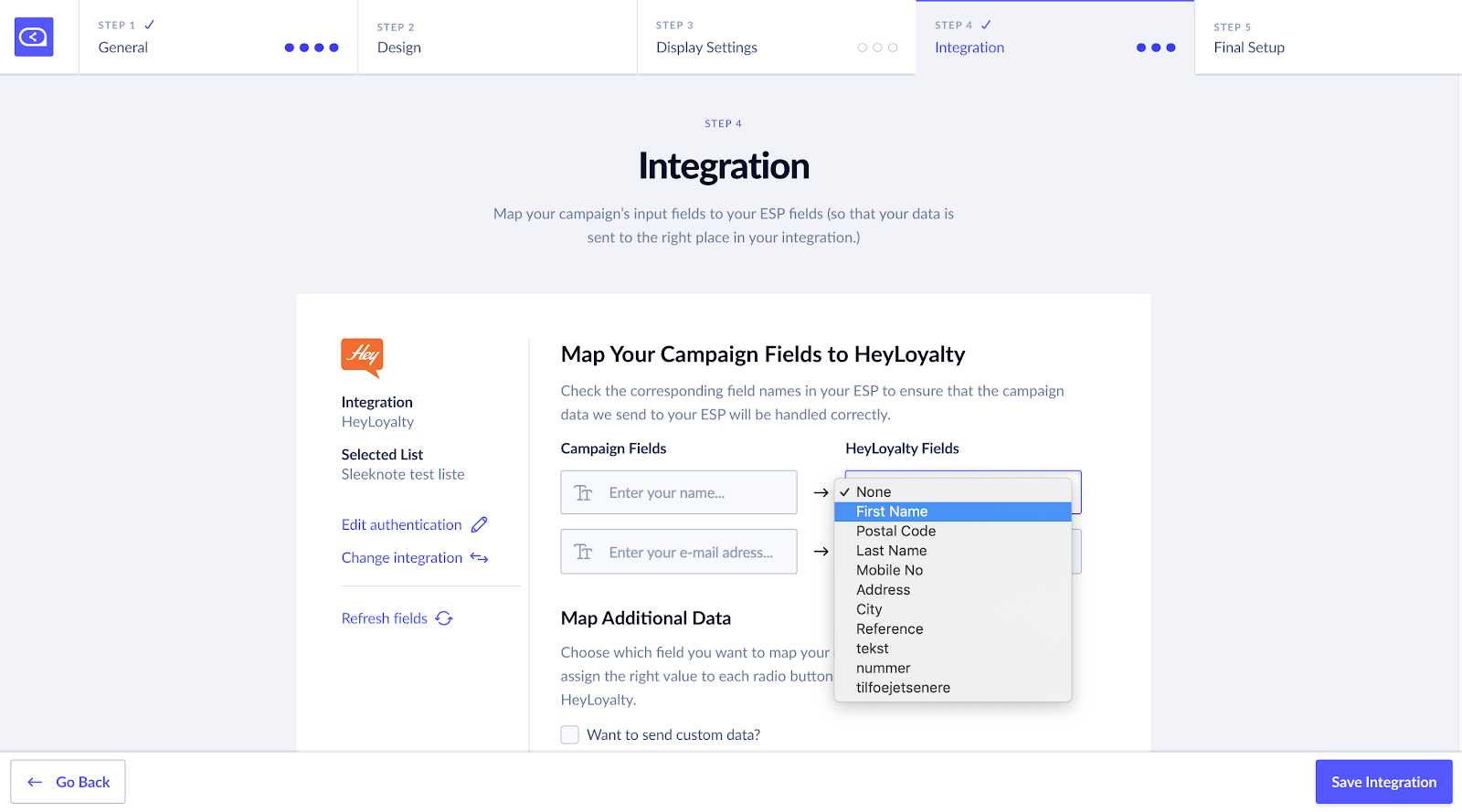
Task: Enable the Want to send custom data checkbox
Action: click(570, 734)
